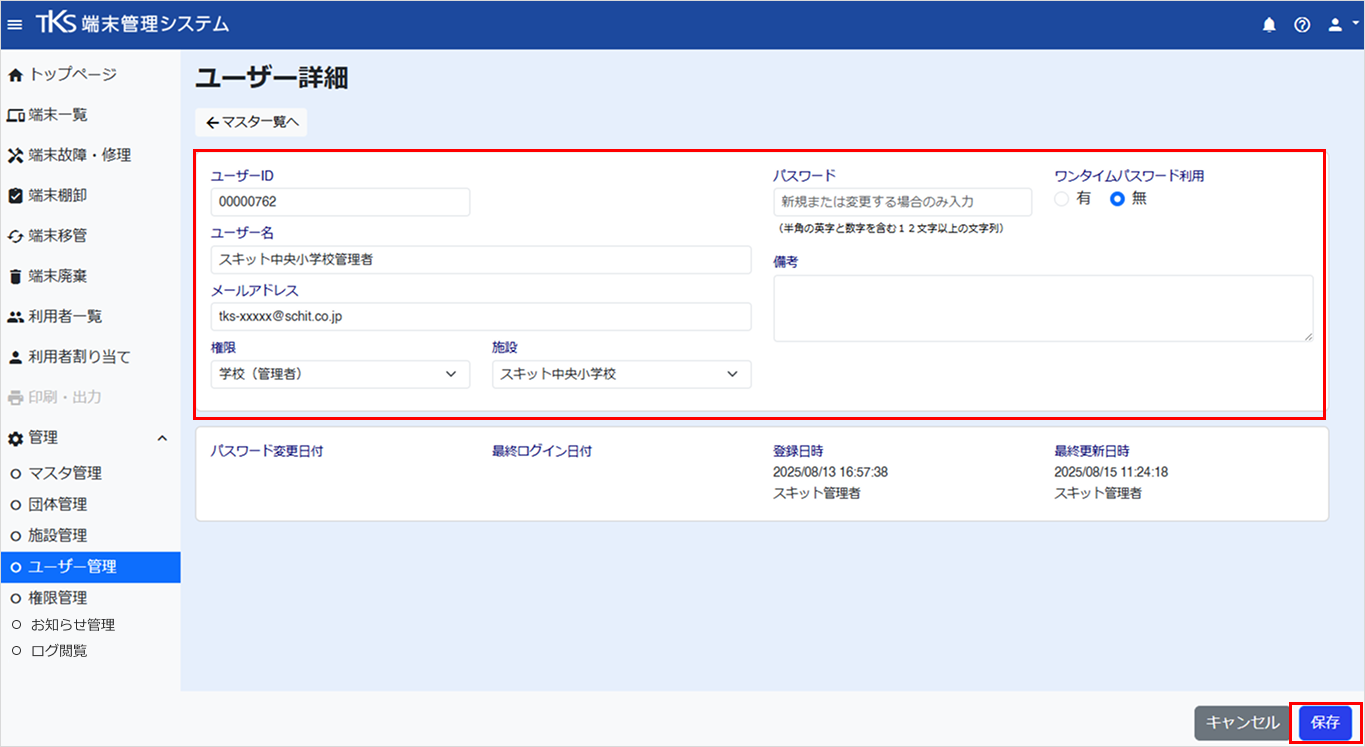
Task: Open the help question mark icon
Action: (1301, 25)
